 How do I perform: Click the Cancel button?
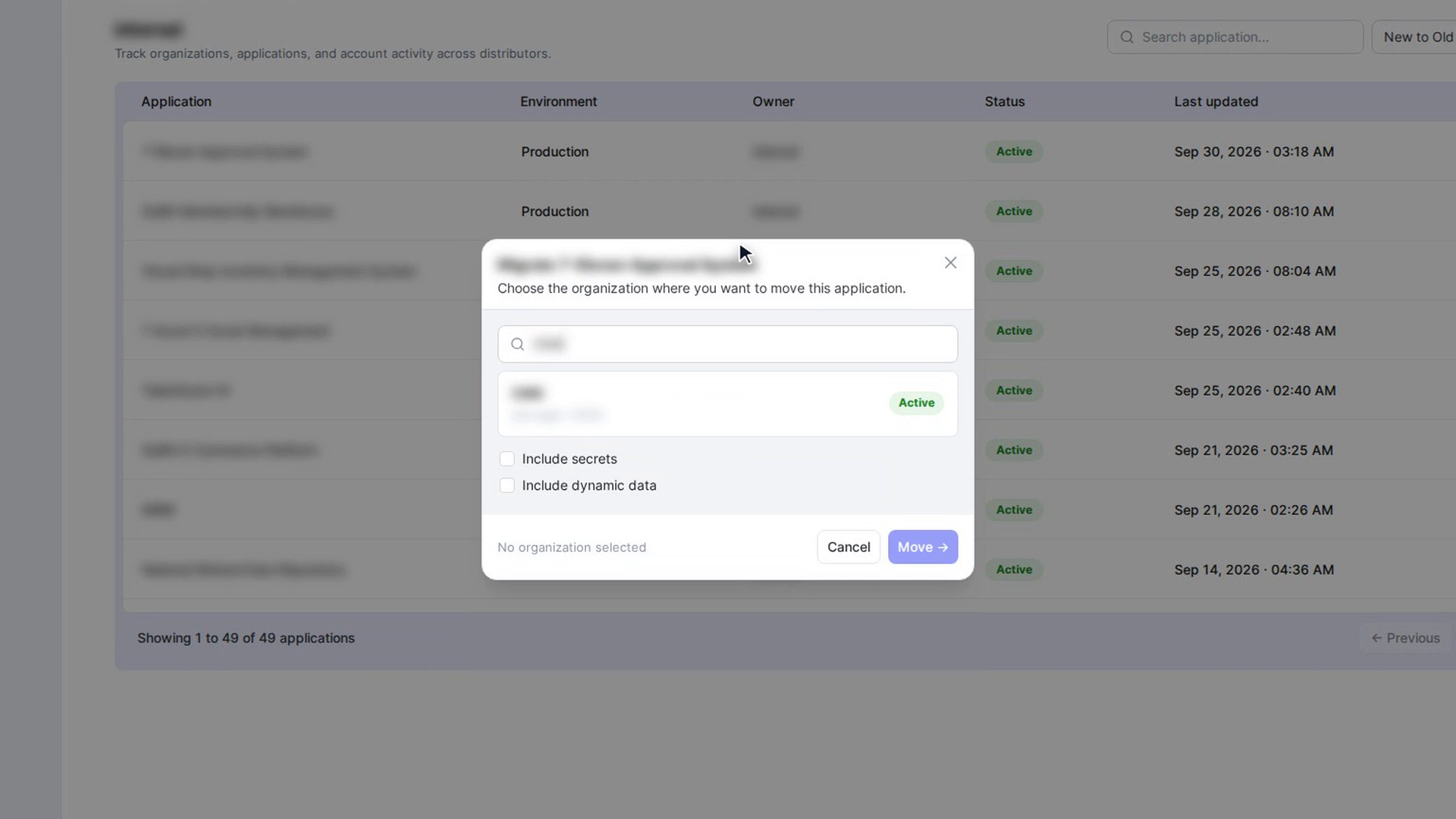(849, 547)
